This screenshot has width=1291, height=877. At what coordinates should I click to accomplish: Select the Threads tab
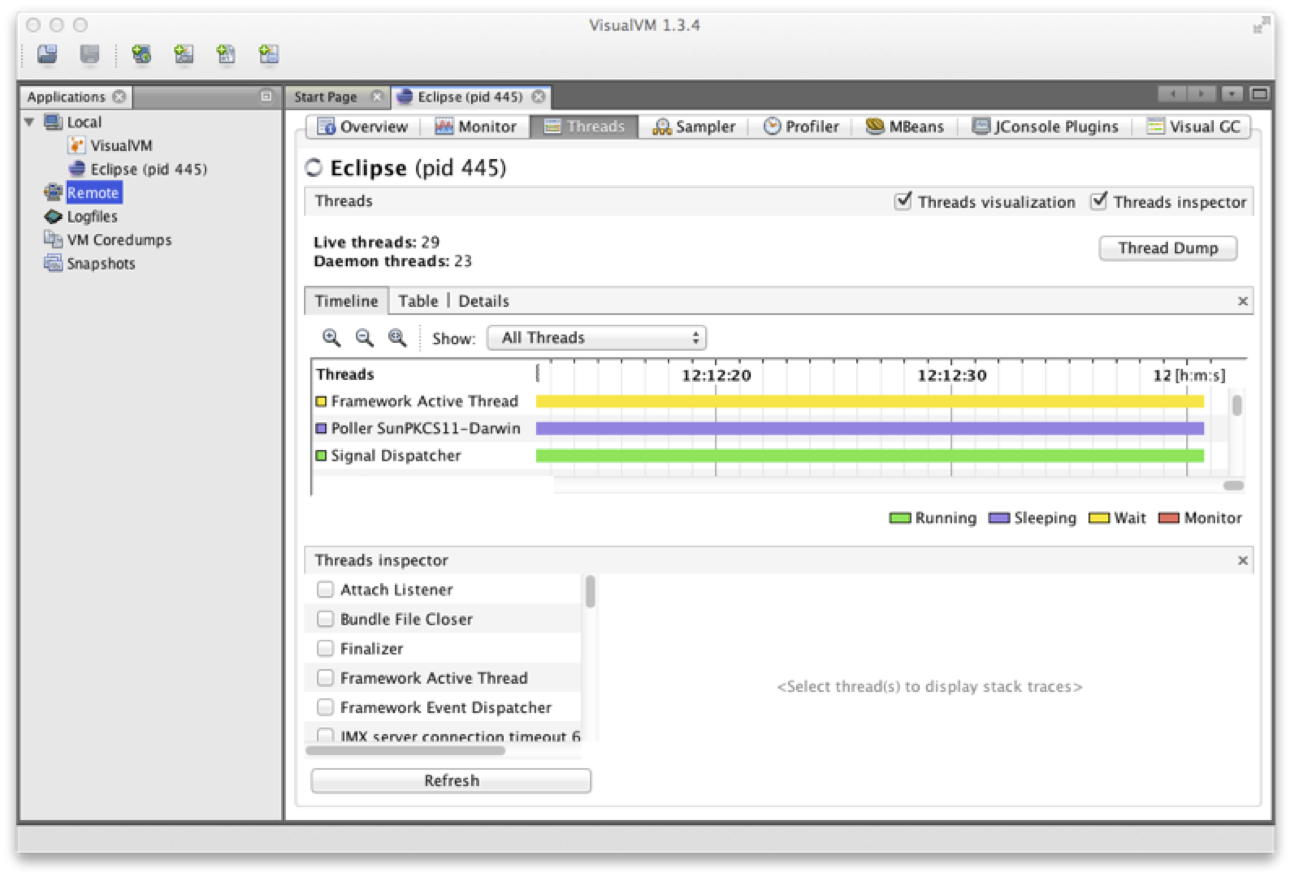(585, 127)
